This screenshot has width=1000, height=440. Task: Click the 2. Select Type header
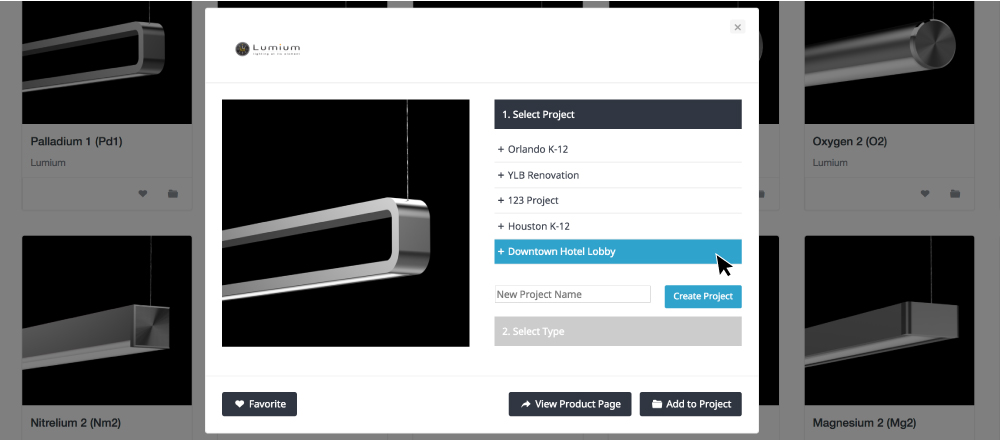pos(617,332)
